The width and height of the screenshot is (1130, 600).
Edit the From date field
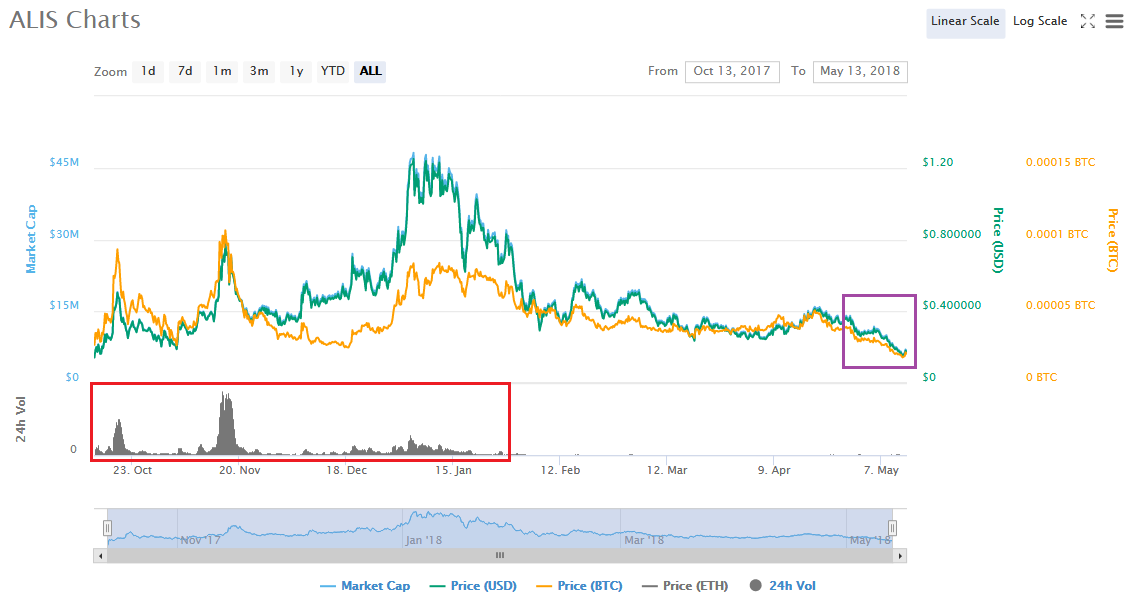coord(732,71)
